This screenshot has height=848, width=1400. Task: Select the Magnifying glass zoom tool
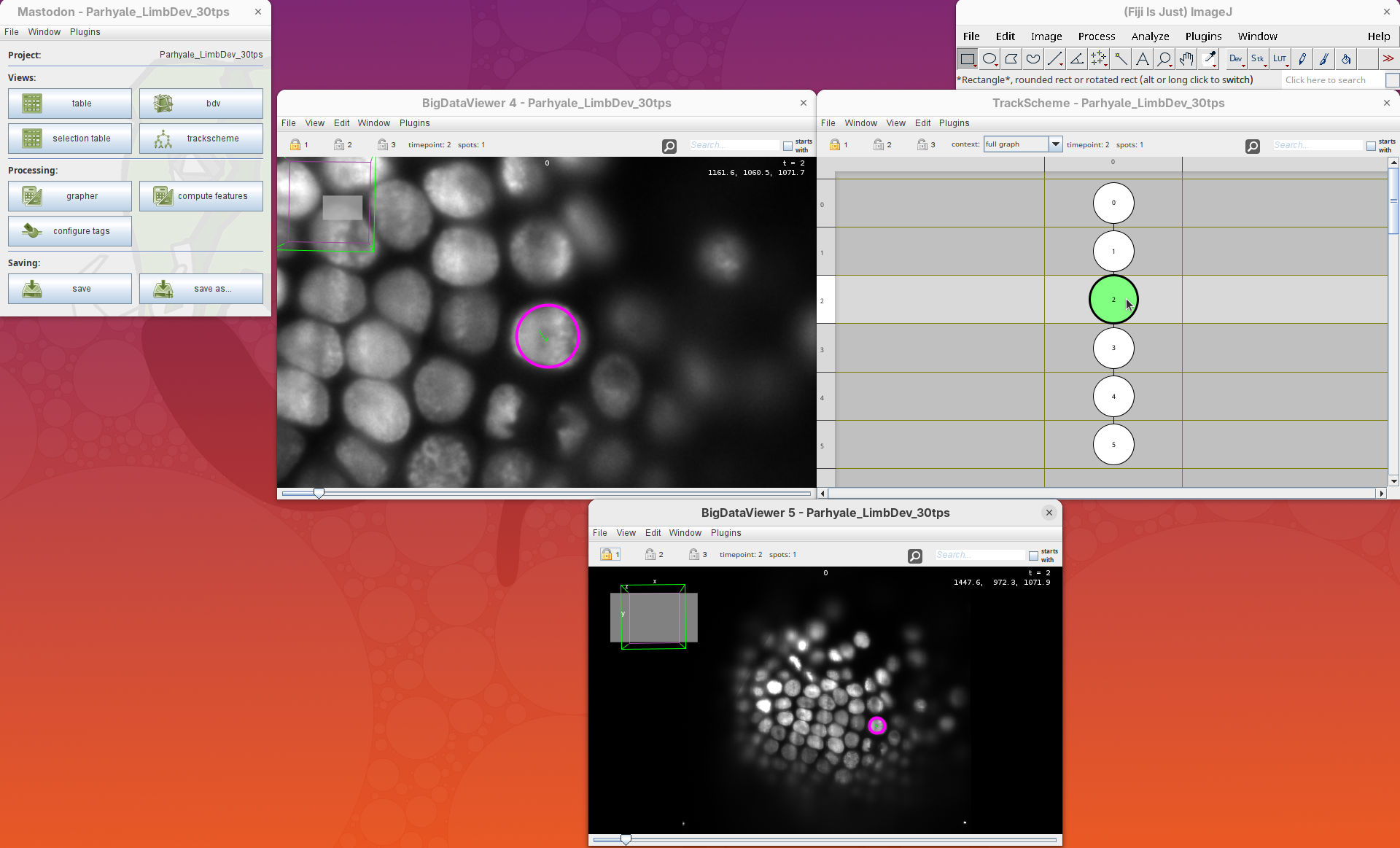tap(1164, 59)
